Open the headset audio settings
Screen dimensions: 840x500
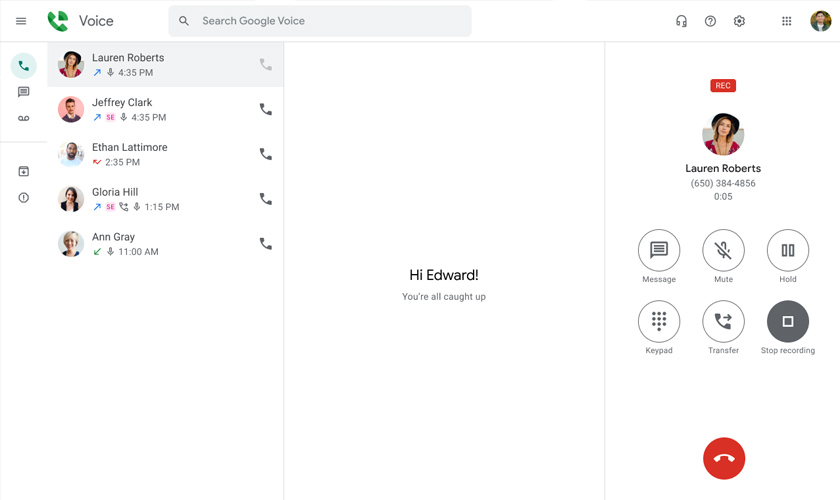point(681,21)
